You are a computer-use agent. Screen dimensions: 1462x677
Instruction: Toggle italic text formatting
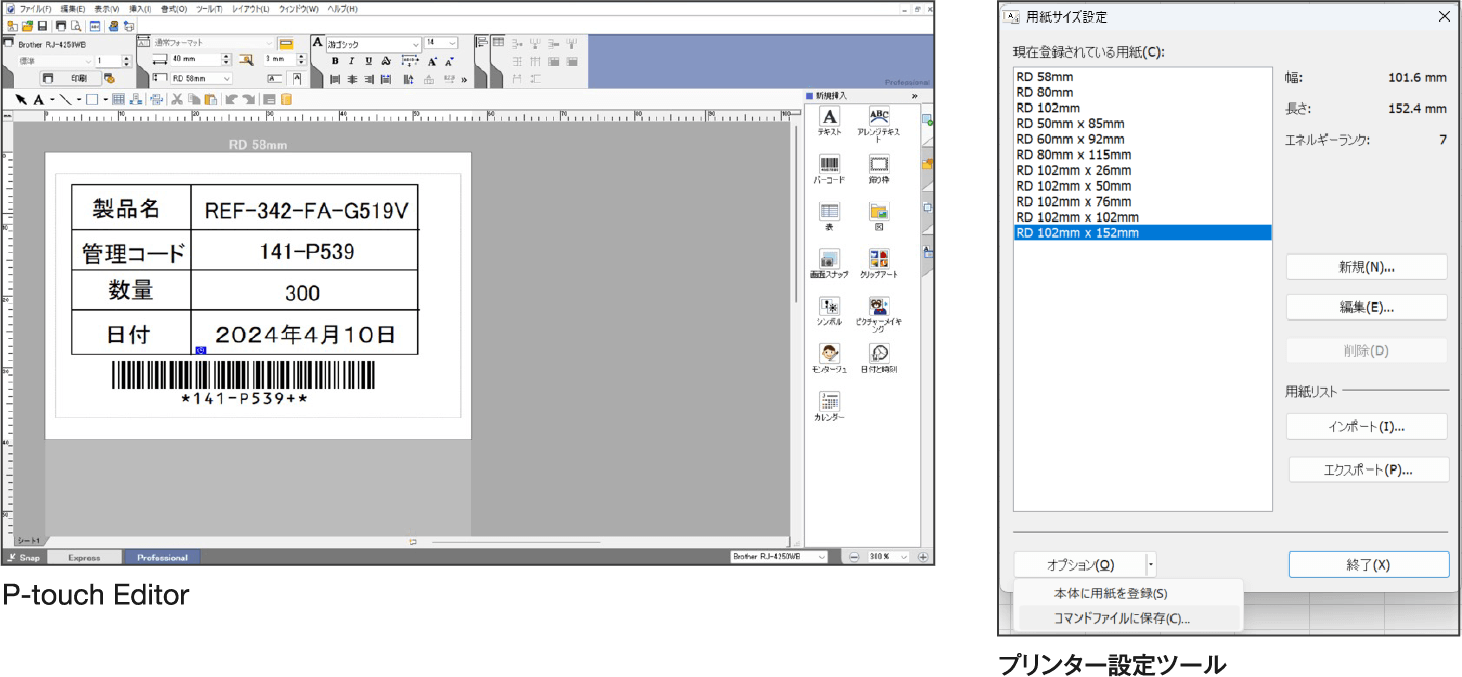point(350,61)
